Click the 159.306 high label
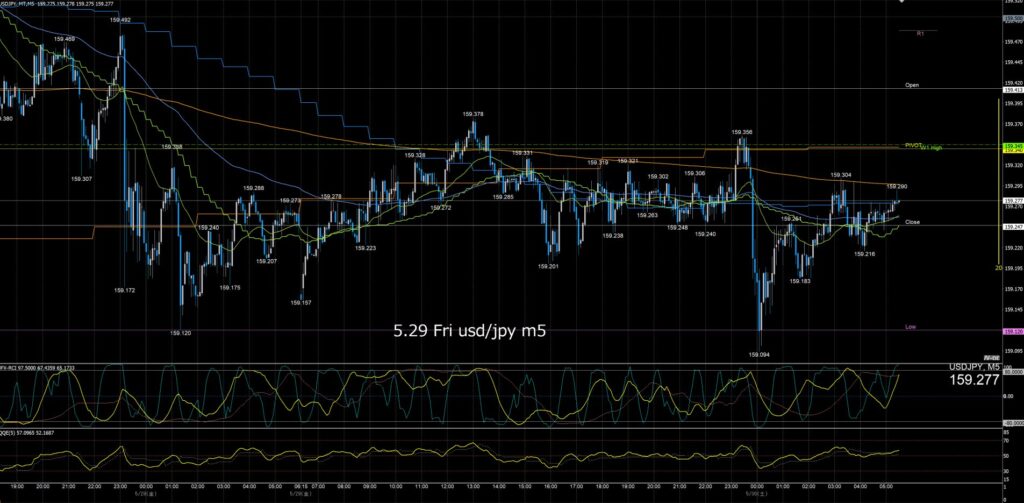This screenshot has width=1024, height=503. tap(695, 174)
